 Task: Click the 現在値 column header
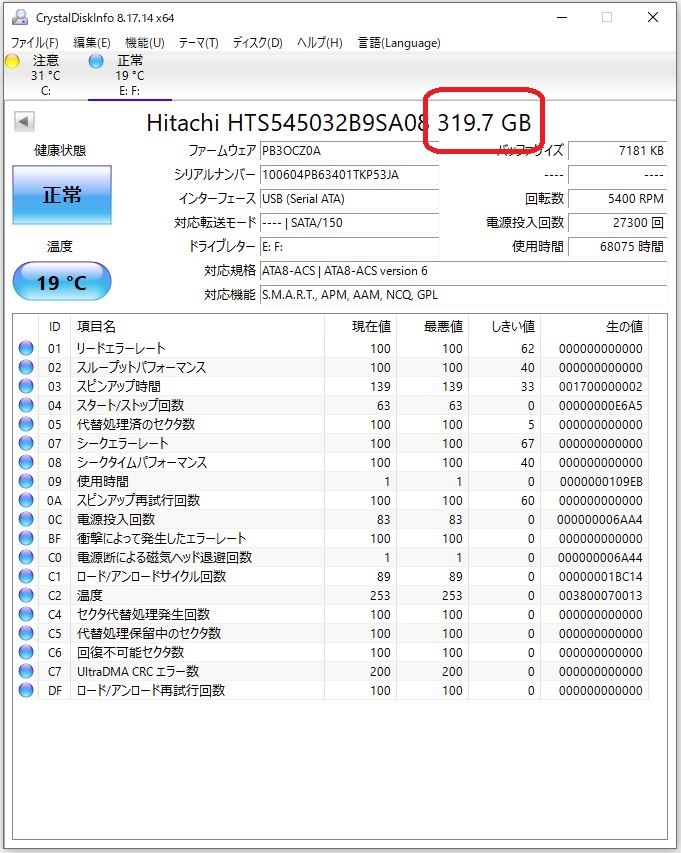pos(360,326)
